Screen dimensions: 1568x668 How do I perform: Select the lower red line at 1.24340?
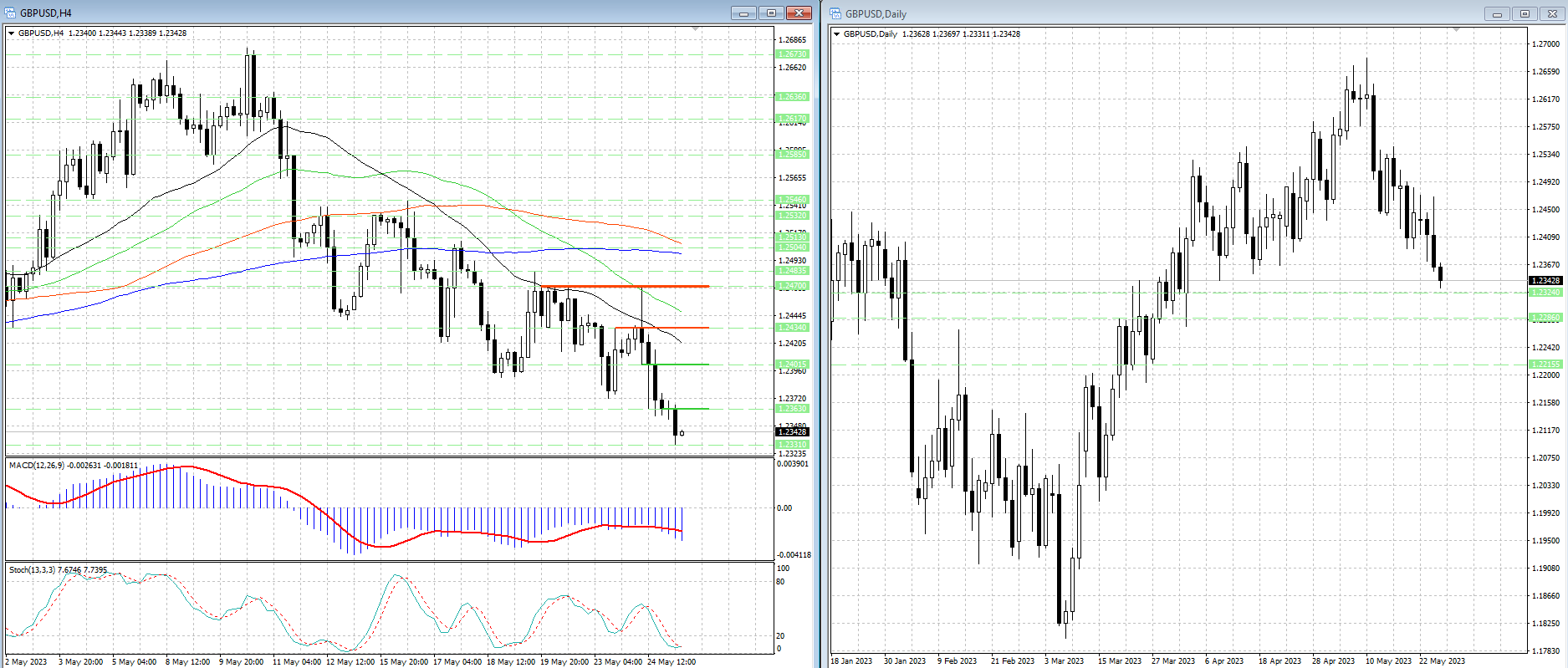(661, 328)
